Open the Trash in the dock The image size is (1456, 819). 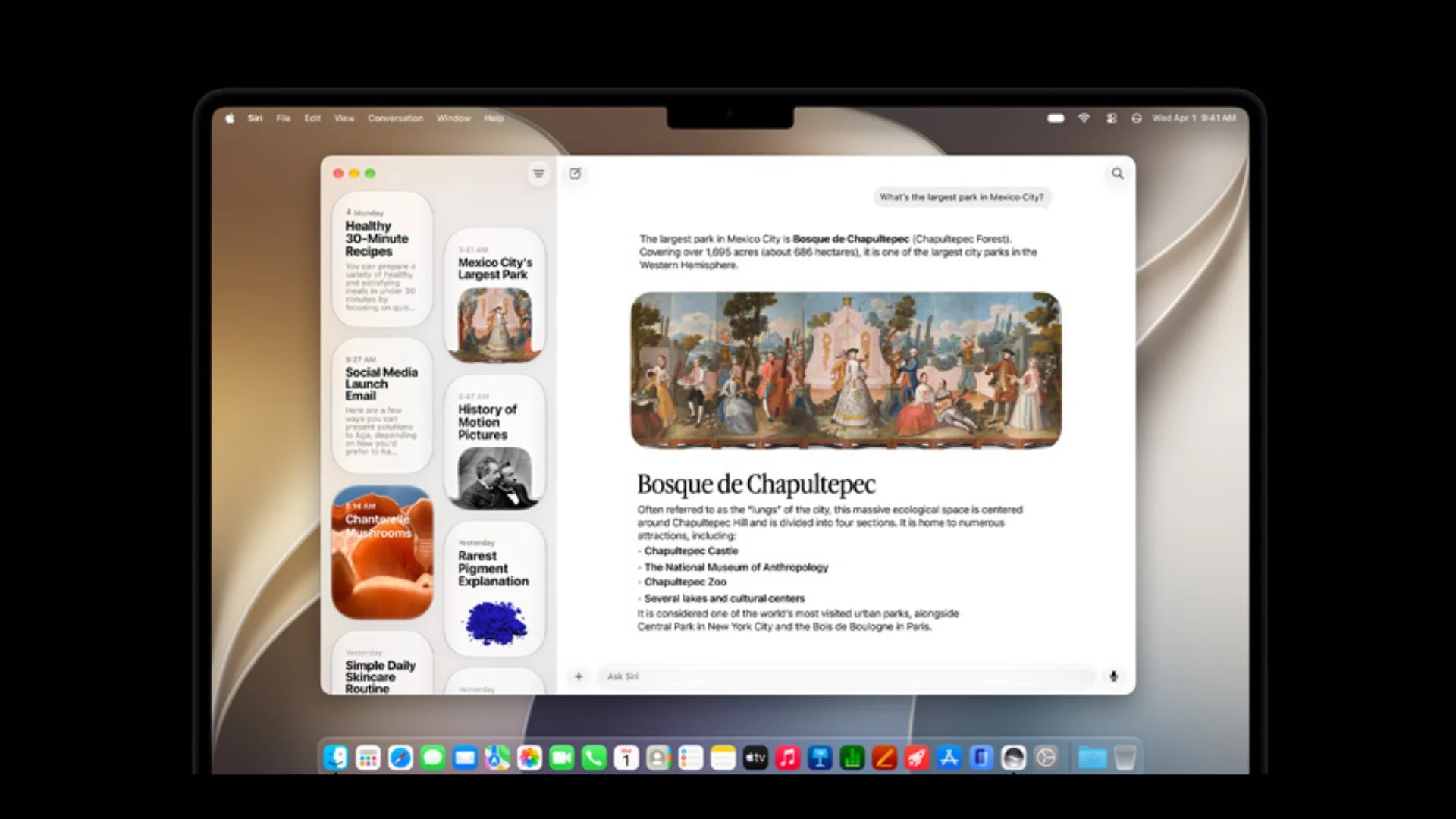pyautogui.click(x=1125, y=758)
